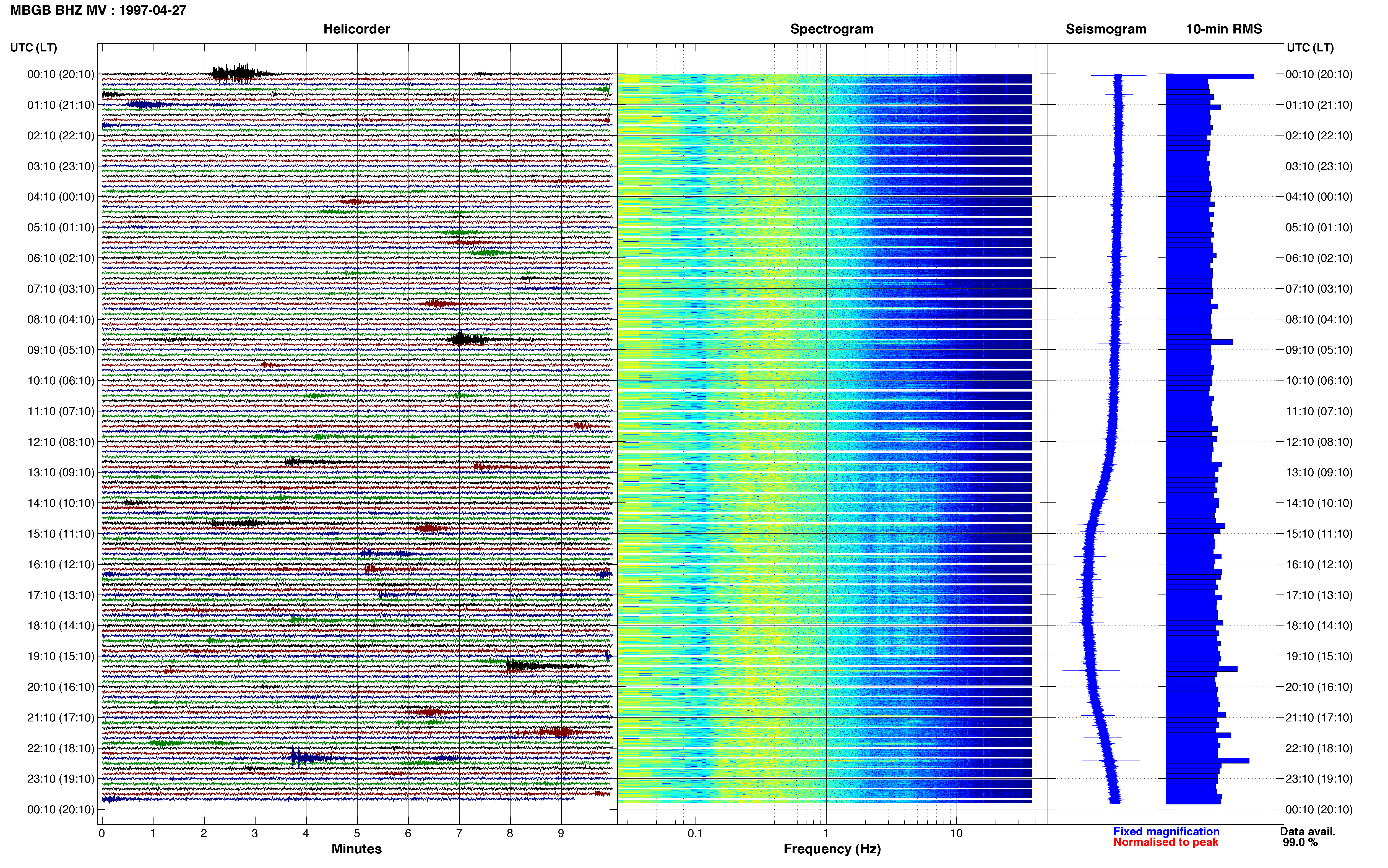Image resolution: width=1388 pixels, height=868 pixels.
Task: Click the '9' tick on the Minutes axis
Action: 561,833
